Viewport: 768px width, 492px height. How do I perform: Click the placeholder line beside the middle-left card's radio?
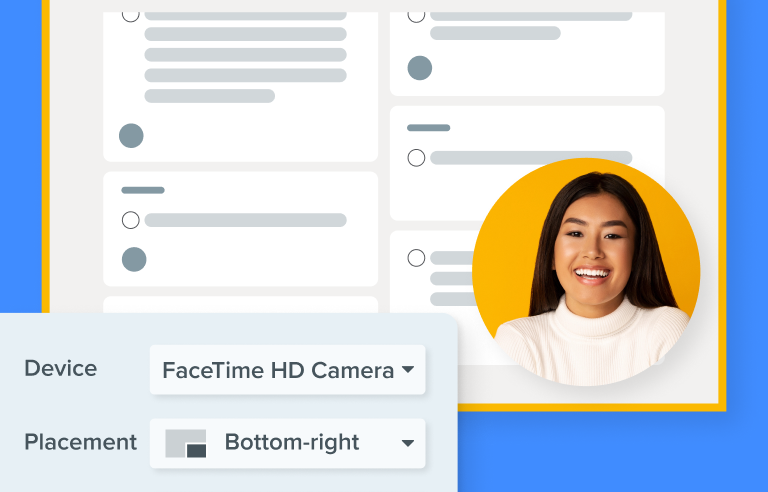click(x=245, y=220)
